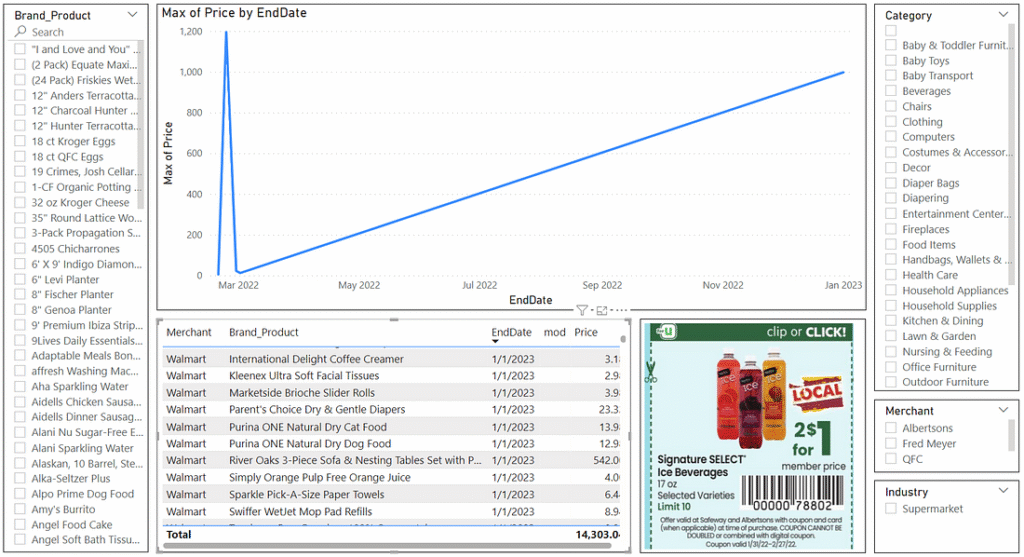Click Kleenex Ultra Soft Facial Tissues row
This screenshot has width=1024, height=557.
392,375
